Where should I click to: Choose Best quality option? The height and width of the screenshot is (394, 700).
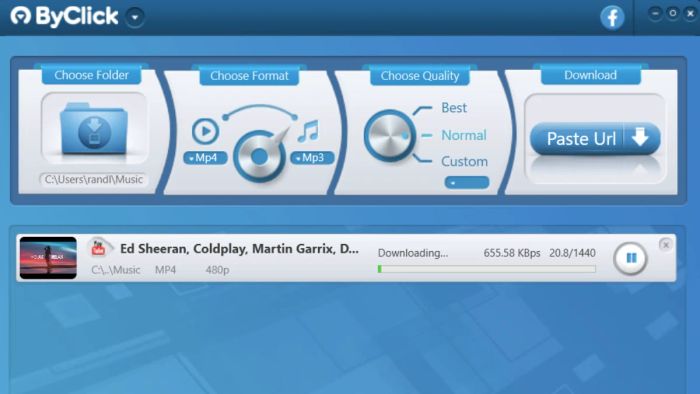pyautogui.click(x=454, y=108)
